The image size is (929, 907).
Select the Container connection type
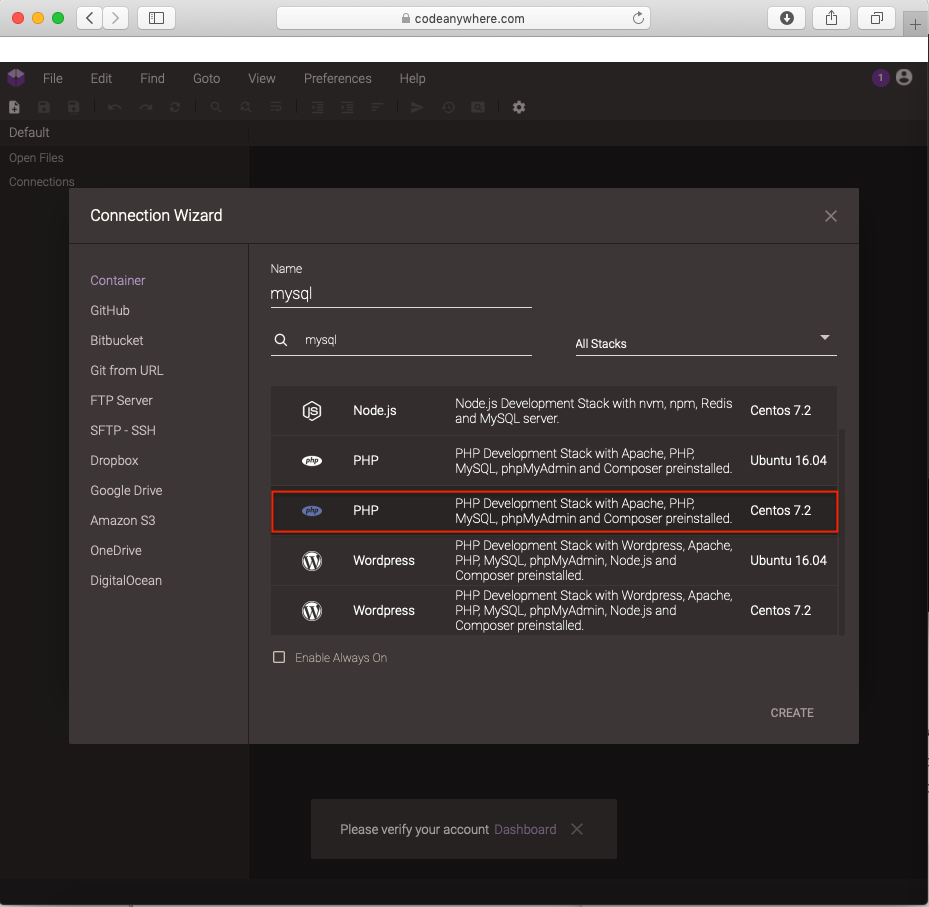pyautogui.click(x=117, y=280)
